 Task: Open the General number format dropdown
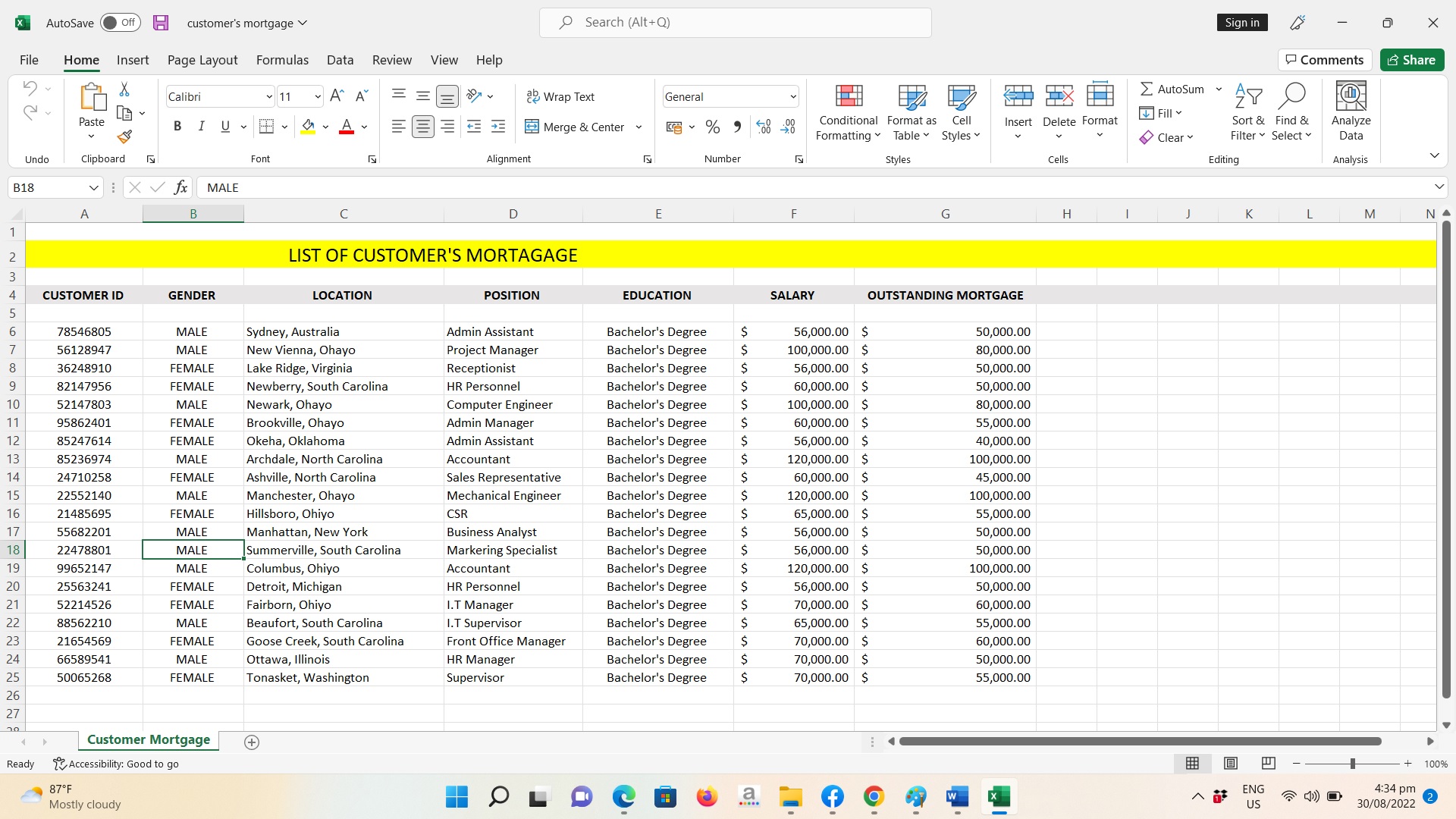pos(792,97)
